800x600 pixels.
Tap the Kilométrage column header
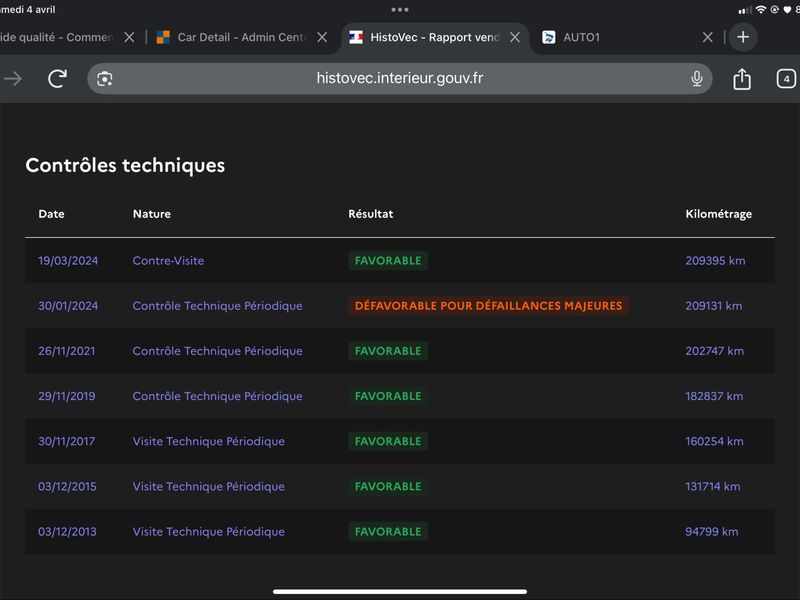tap(718, 214)
